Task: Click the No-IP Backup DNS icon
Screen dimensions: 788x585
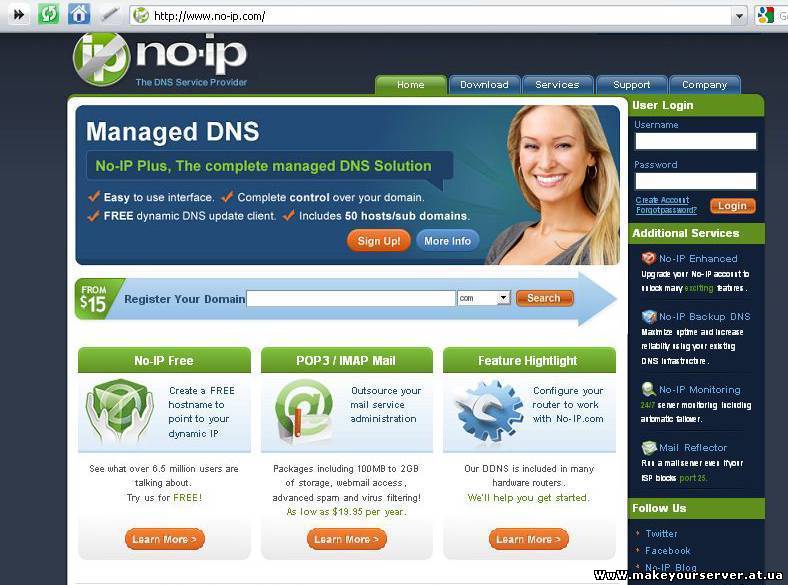Action: coord(649,317)
